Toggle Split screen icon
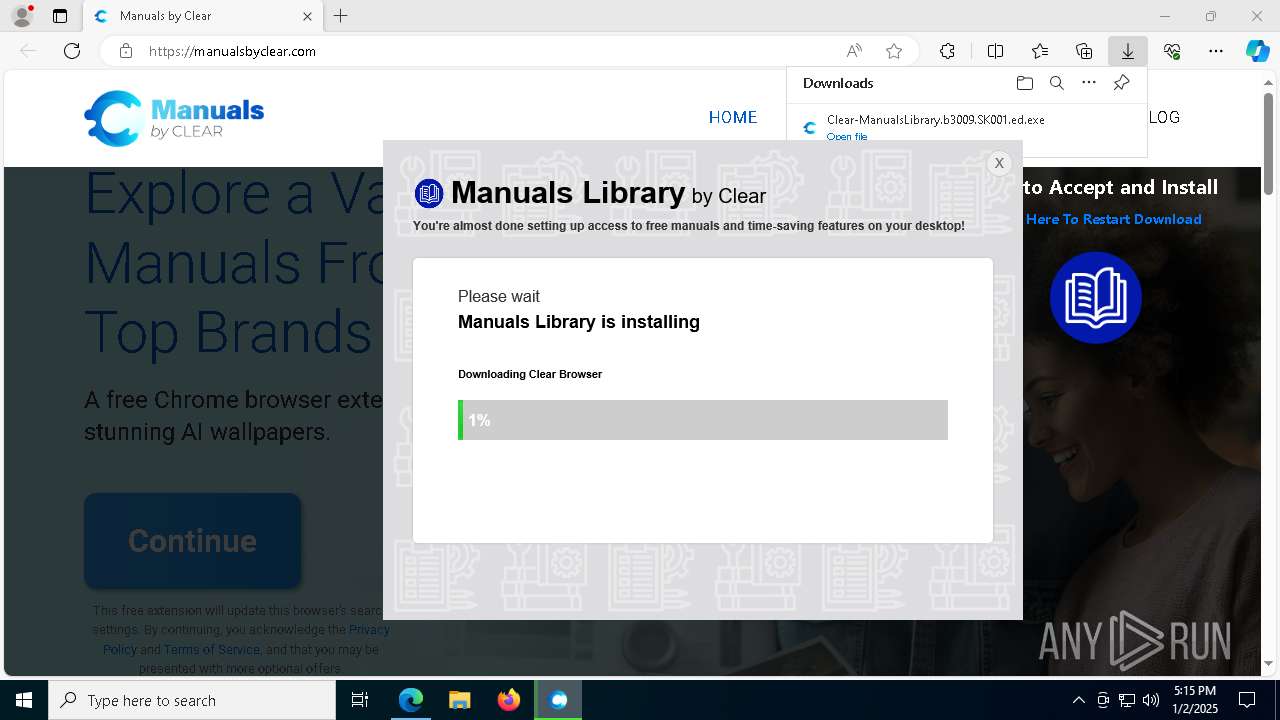Viewport: 1280px width, 720px height. pos(995,51)
